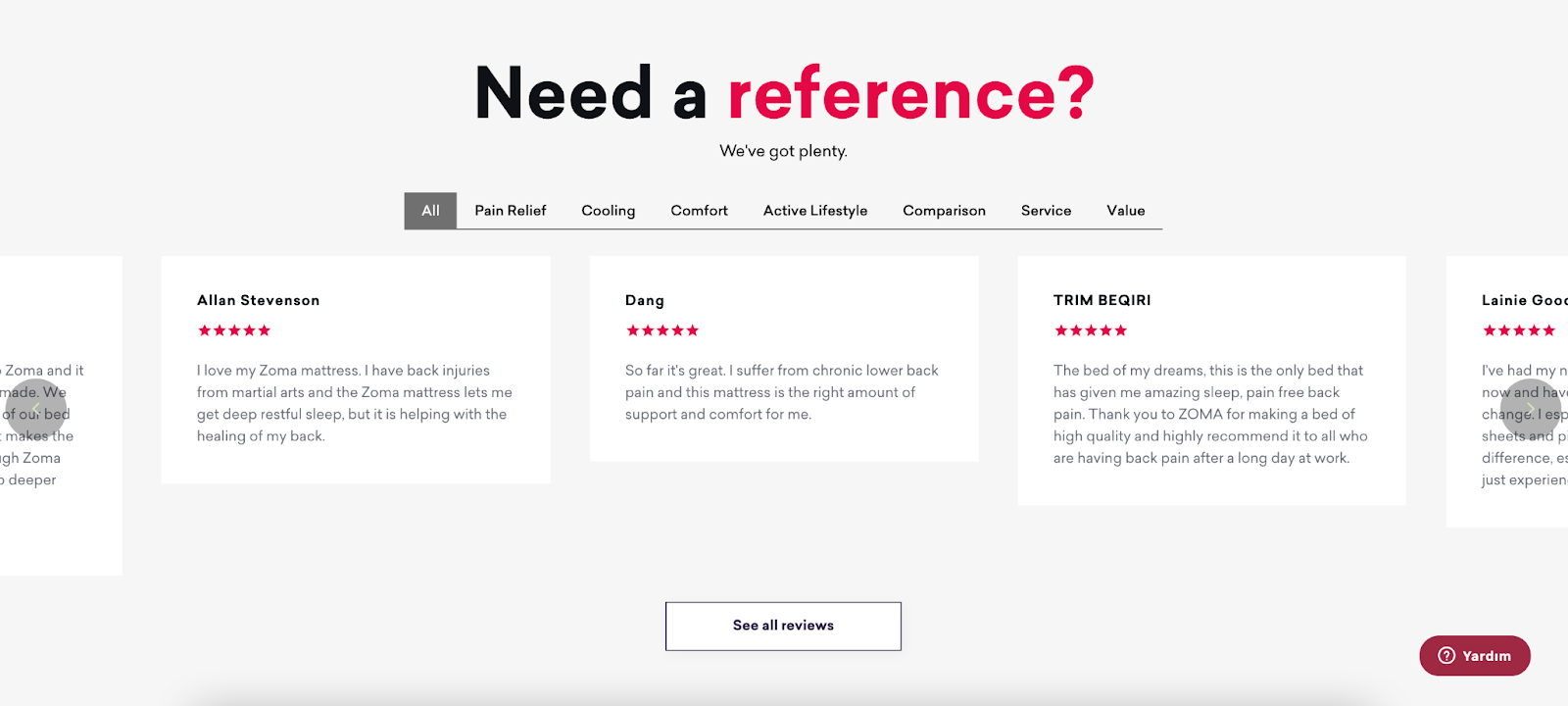Click the See all reviews button

pyautogui.click(x=783, y=626)
